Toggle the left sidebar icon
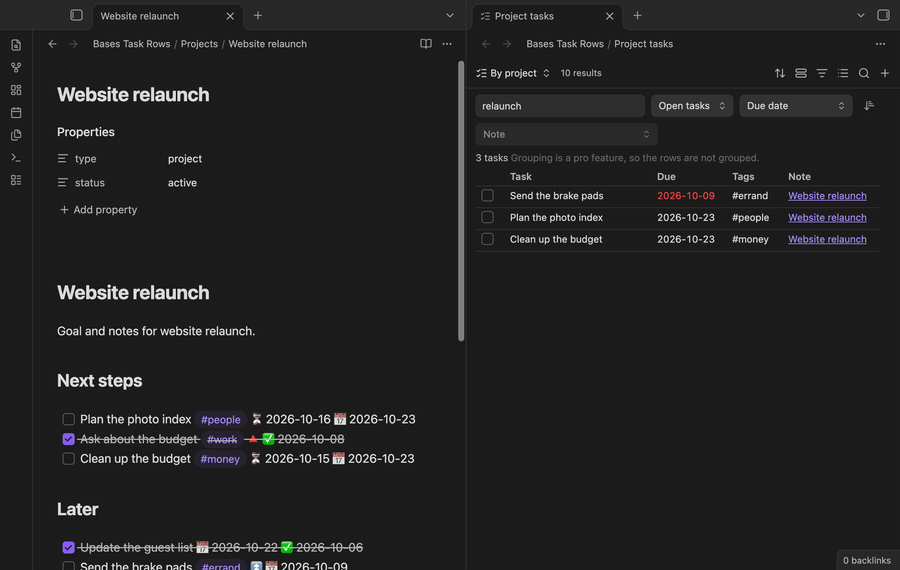The height and width of the screenshot is (570, 900). (76, 15)
